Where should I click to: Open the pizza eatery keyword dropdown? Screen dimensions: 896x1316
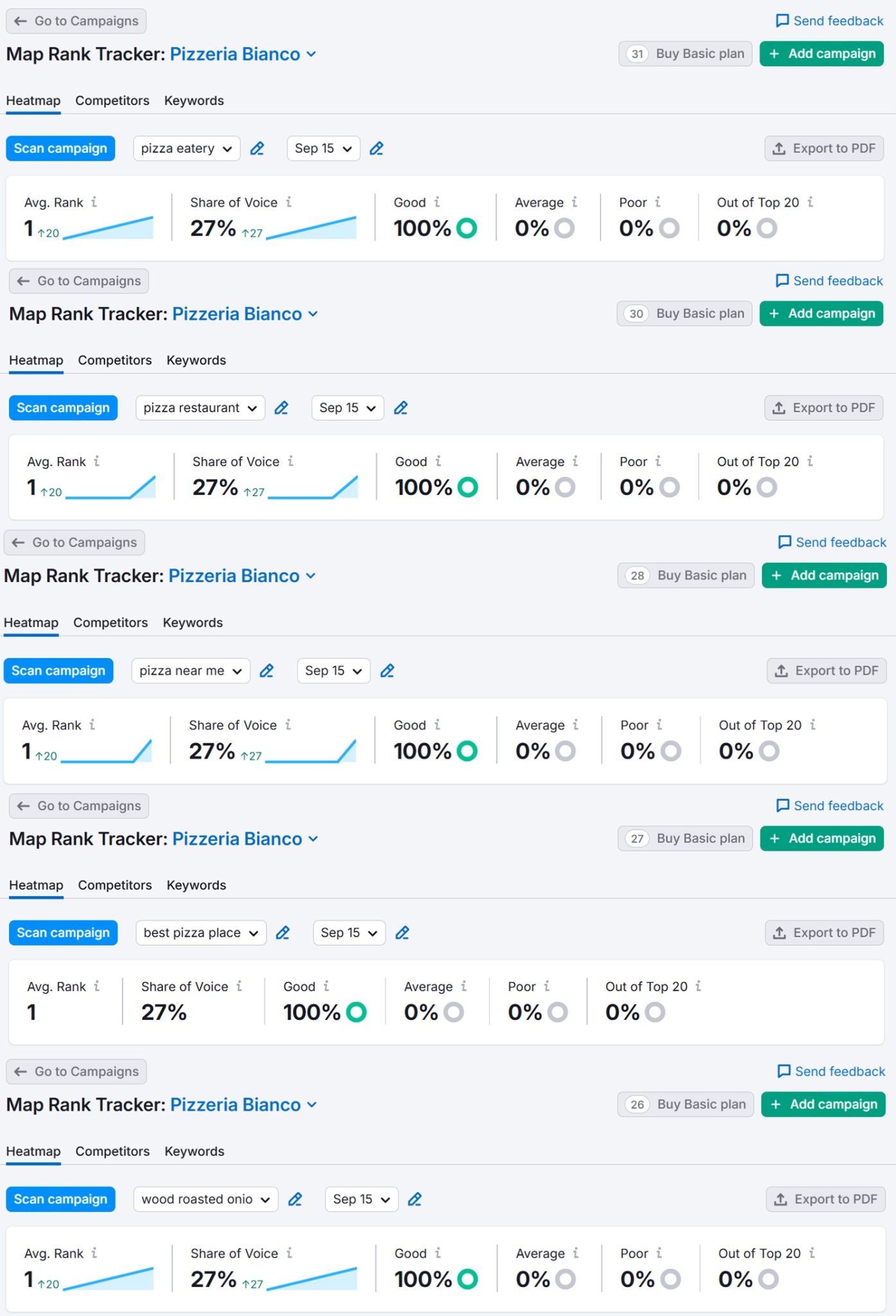click(x=186, y=148)
